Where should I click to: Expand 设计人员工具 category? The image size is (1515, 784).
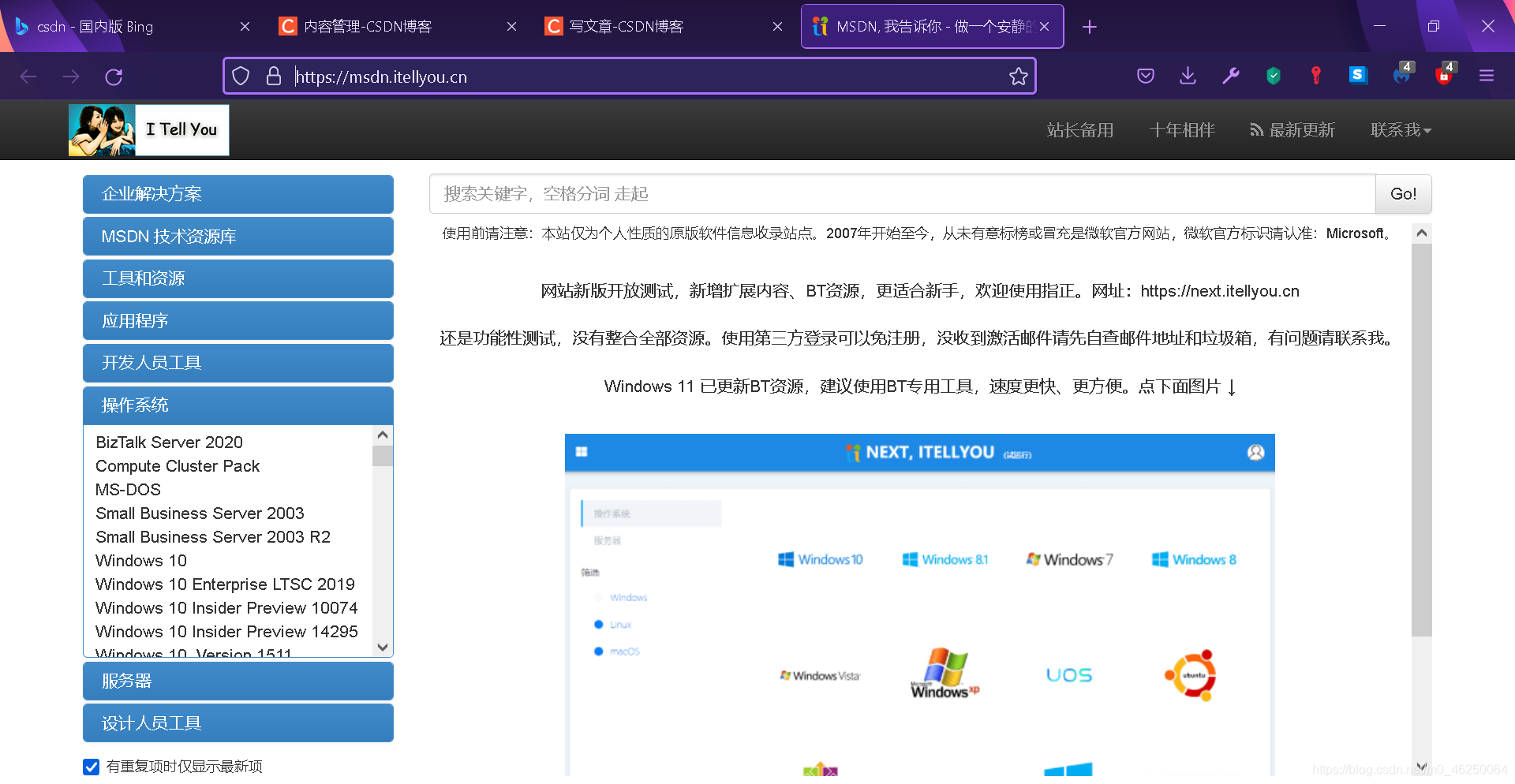point(238,722)
